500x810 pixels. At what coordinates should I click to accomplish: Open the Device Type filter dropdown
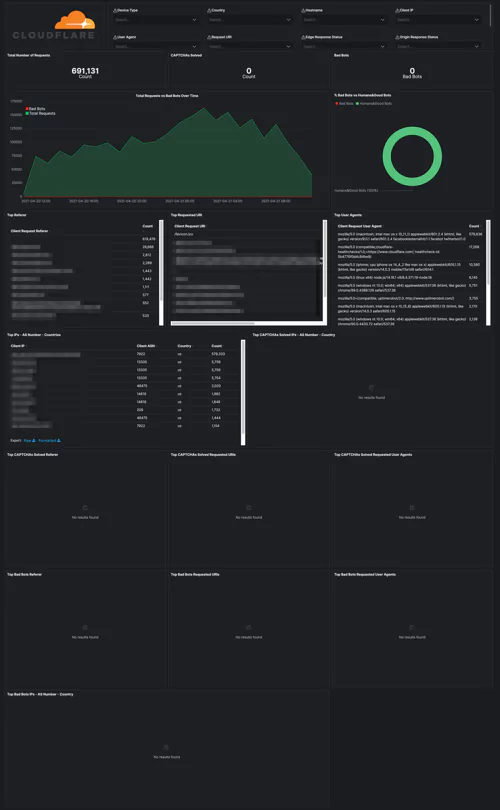(155, 20)
